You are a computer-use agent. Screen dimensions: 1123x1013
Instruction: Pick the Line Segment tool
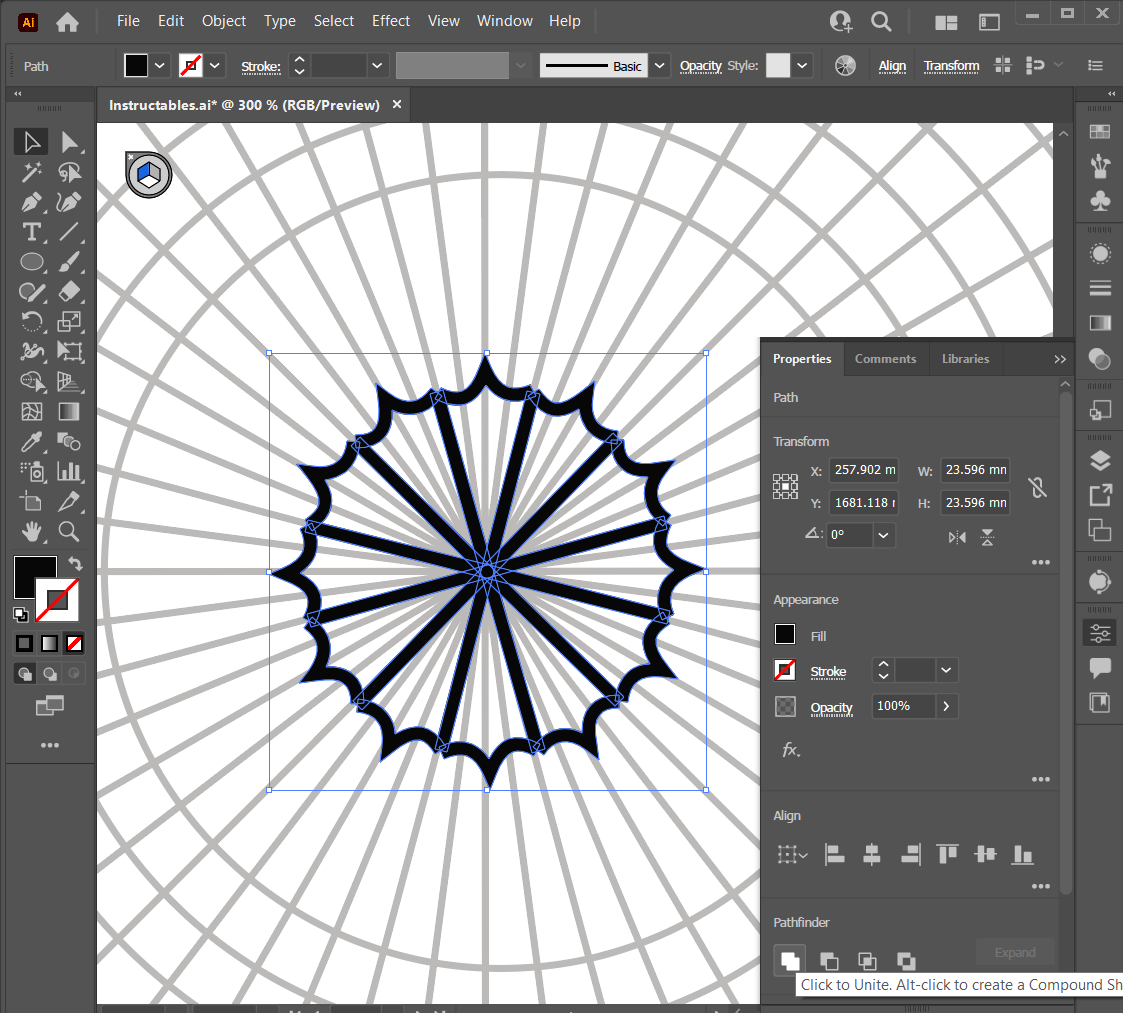(69, 232)
